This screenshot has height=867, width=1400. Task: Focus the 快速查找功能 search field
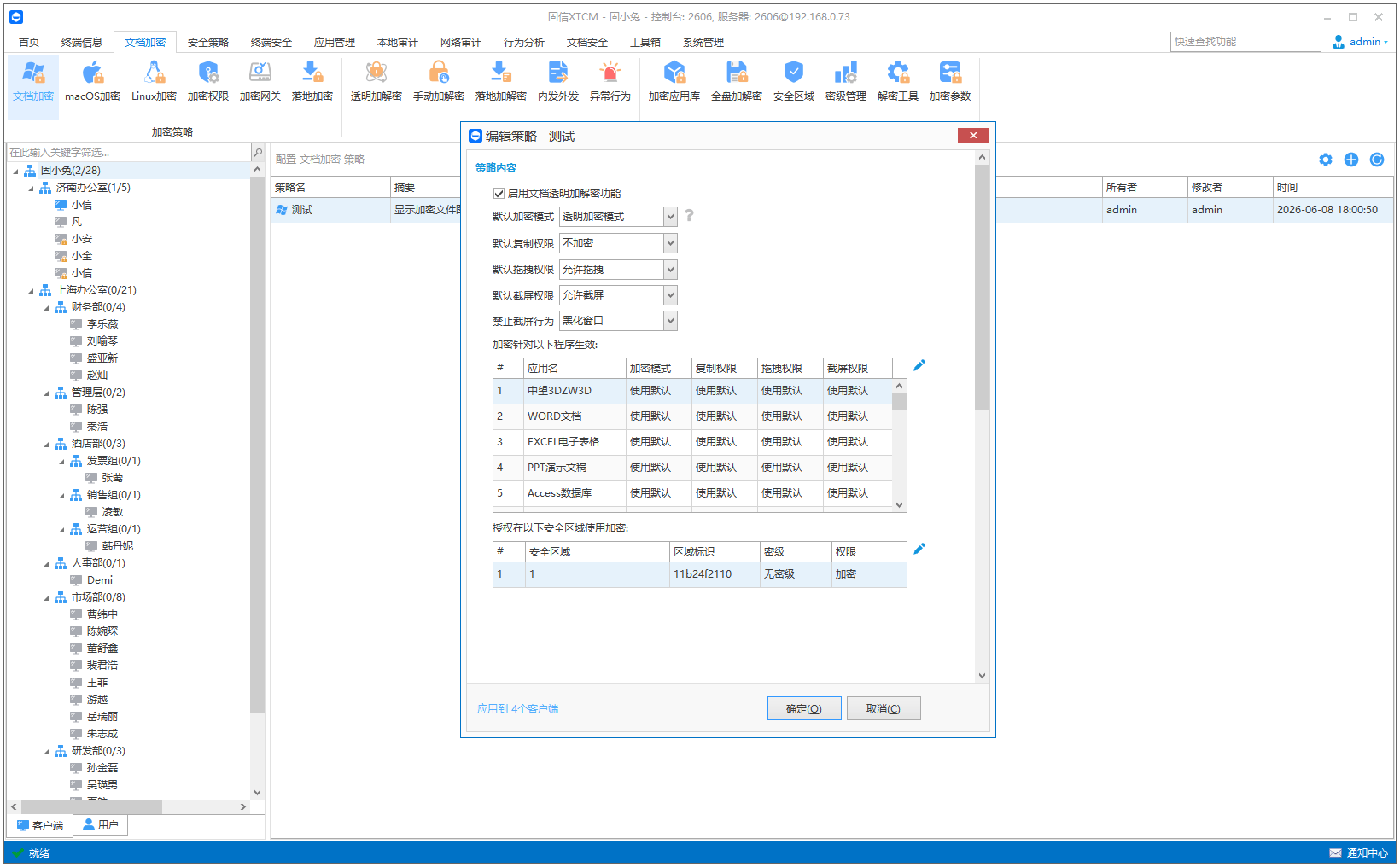(x=1245, y=42)
